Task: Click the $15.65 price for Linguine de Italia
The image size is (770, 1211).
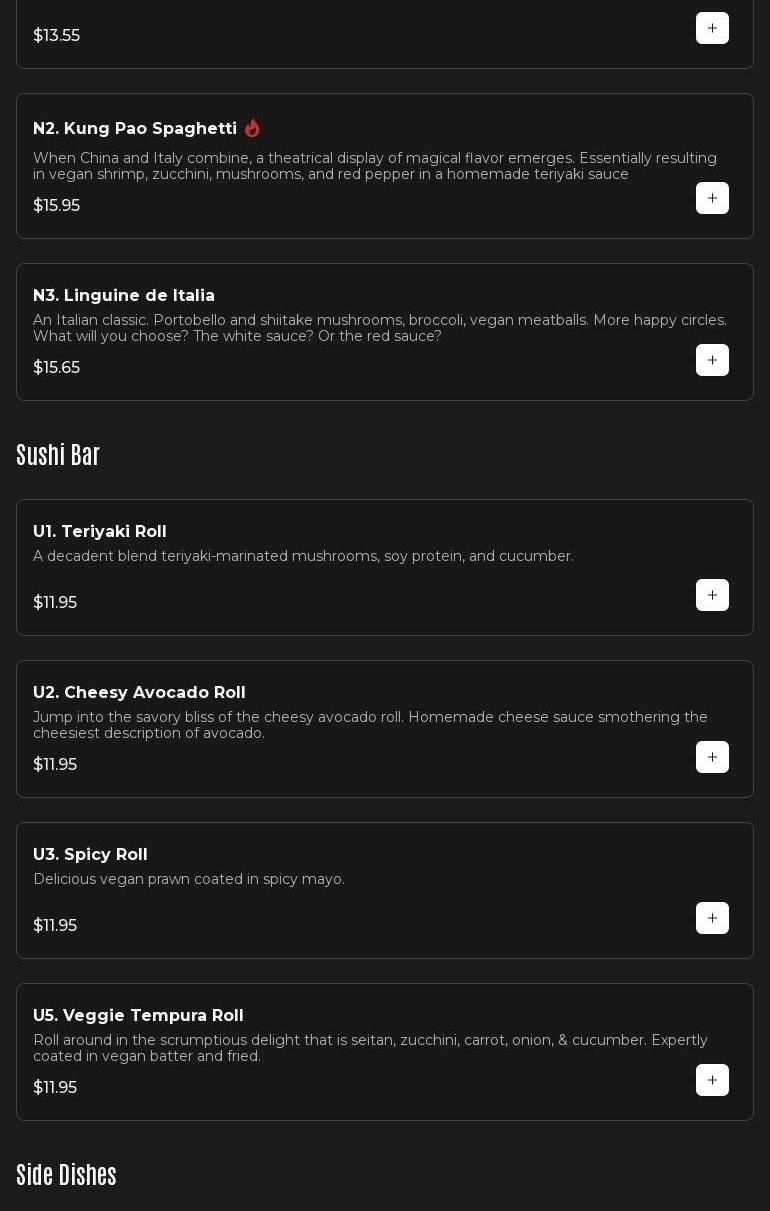Action: tap(56, 368)
